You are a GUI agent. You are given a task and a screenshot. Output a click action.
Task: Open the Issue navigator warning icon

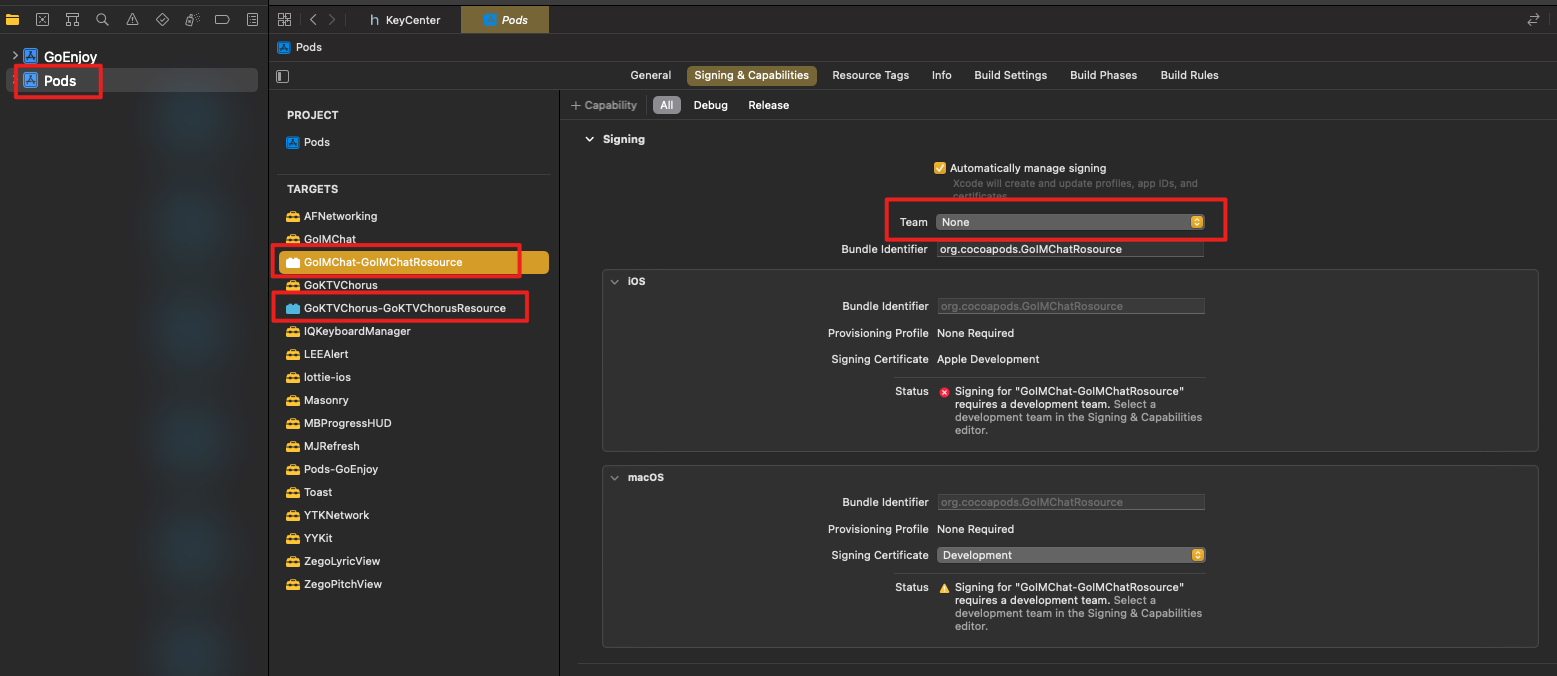132,20
